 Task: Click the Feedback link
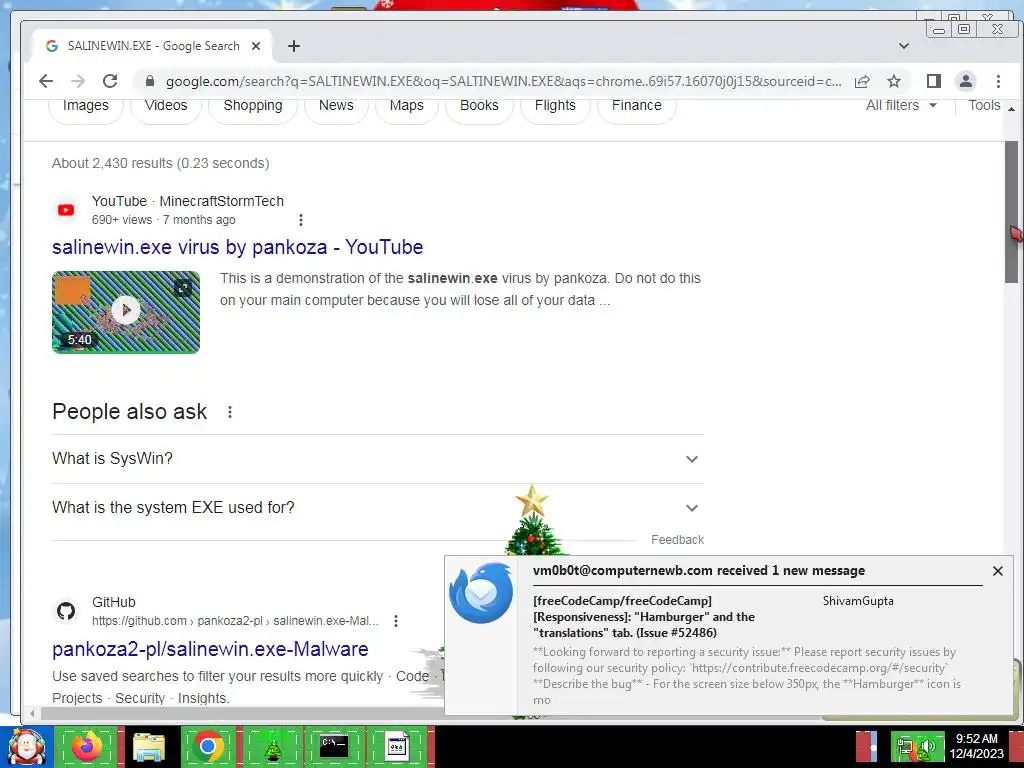point(677,540)
